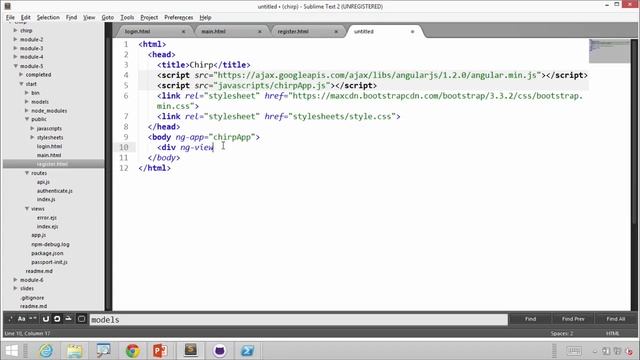Expand the module-2 folder
Viewport: 640px width, 360px height.
pyautogui.click(x=16, y=39)
